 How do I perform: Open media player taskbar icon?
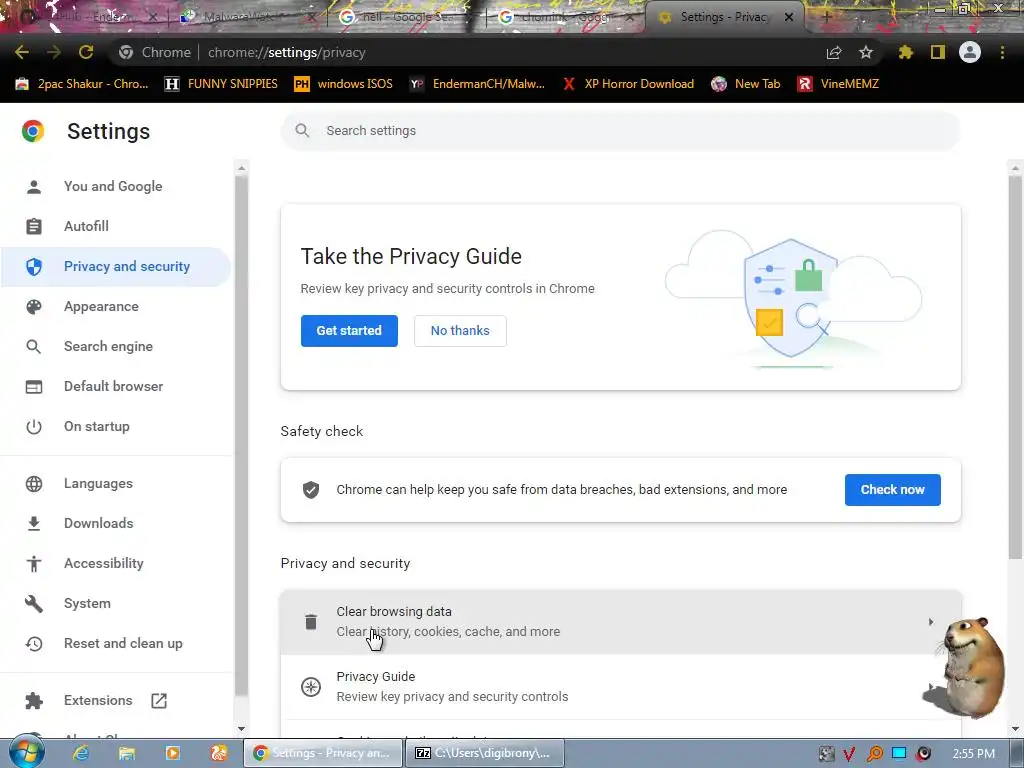(172, 753)
